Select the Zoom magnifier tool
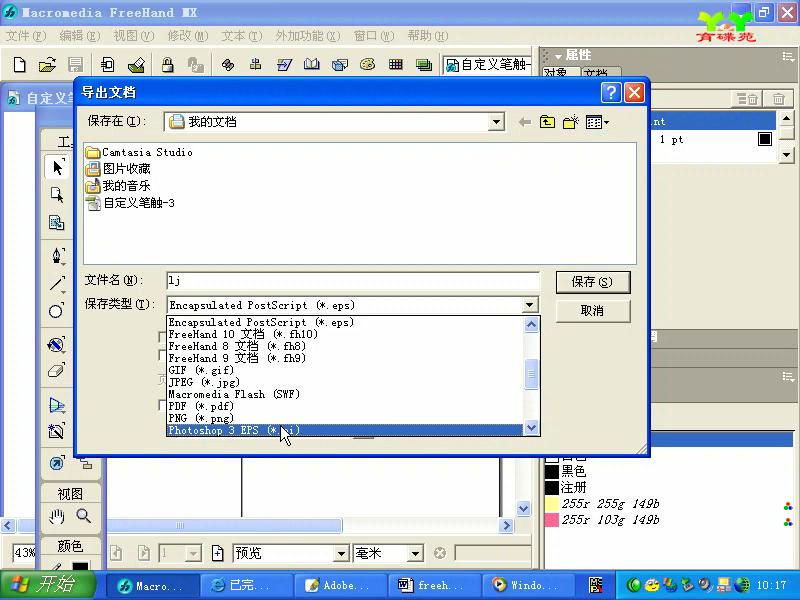800x600 pixels. click(x=84, y=516)
